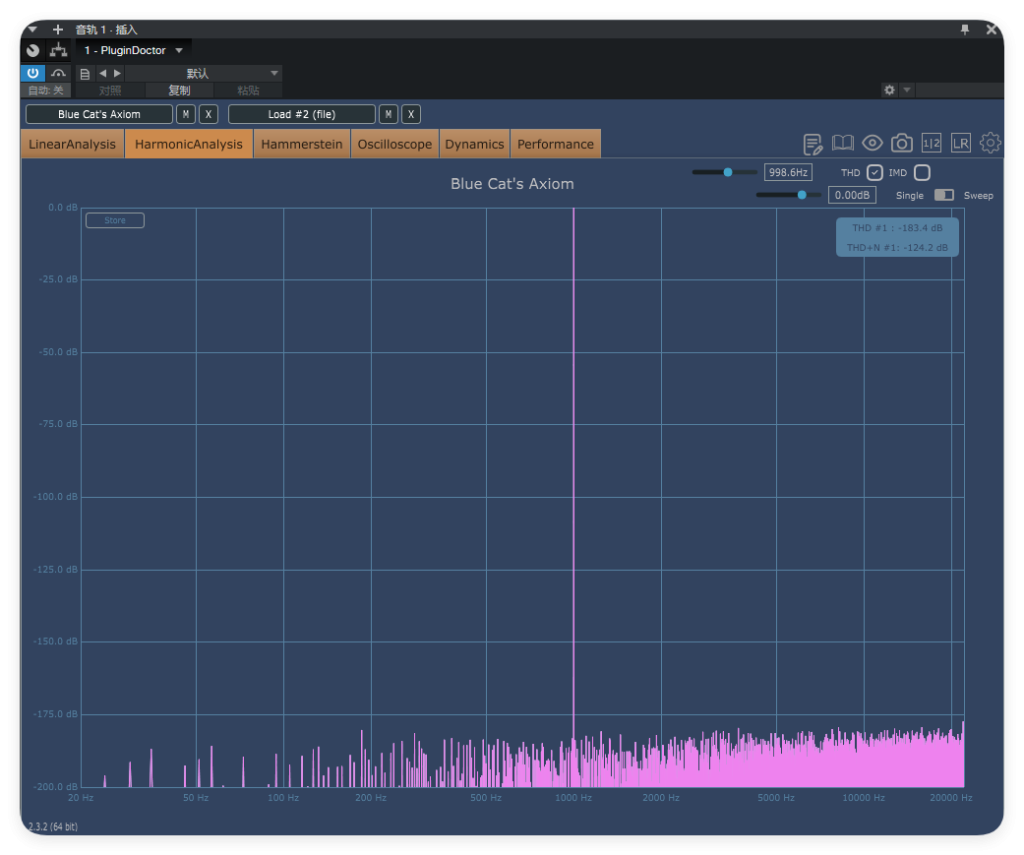
Task: Click the Blue Cat's Axiom graph title
Action: pyautogui.click(x=512, y=184)
